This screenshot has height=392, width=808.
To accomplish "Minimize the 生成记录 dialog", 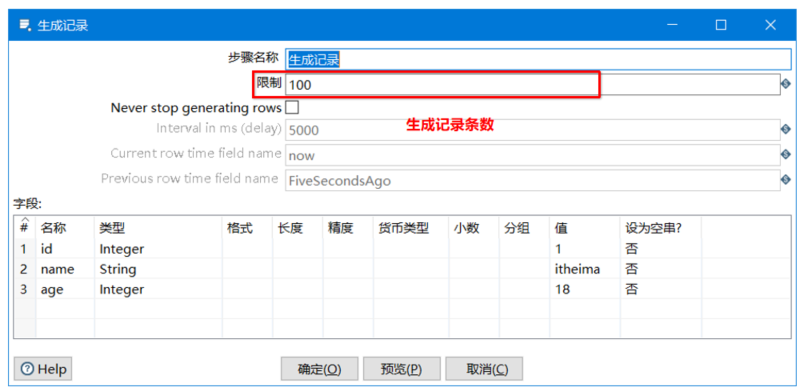I will pyautogui.click(x=671, y=25).
